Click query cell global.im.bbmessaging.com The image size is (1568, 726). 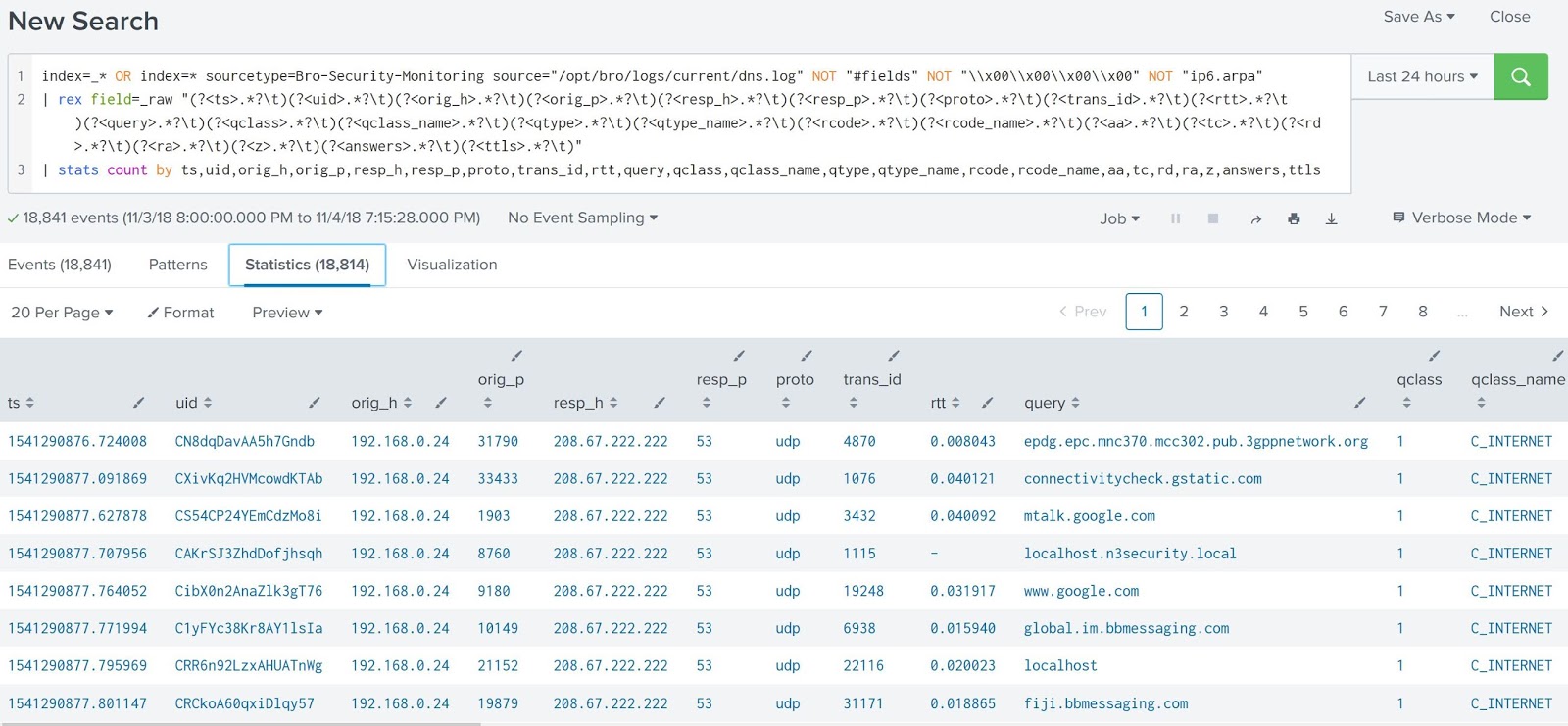1126,629
